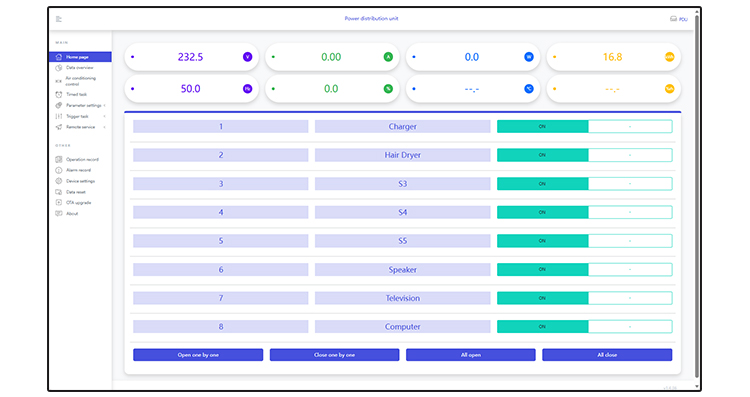
Task: Click the green badge in the second row
Action: 388,88
